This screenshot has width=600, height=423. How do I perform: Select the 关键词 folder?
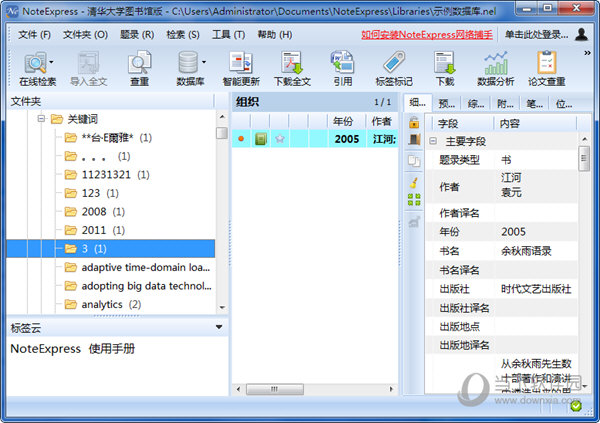pyautogui.click(x=82, y=119)
